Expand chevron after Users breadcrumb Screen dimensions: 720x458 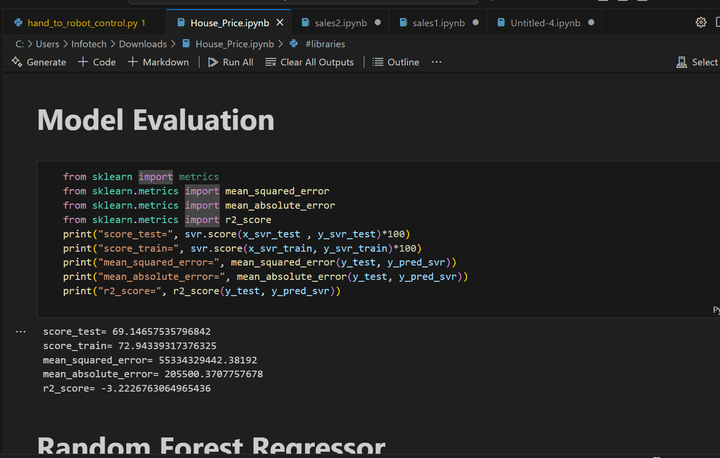coord(65,44)
